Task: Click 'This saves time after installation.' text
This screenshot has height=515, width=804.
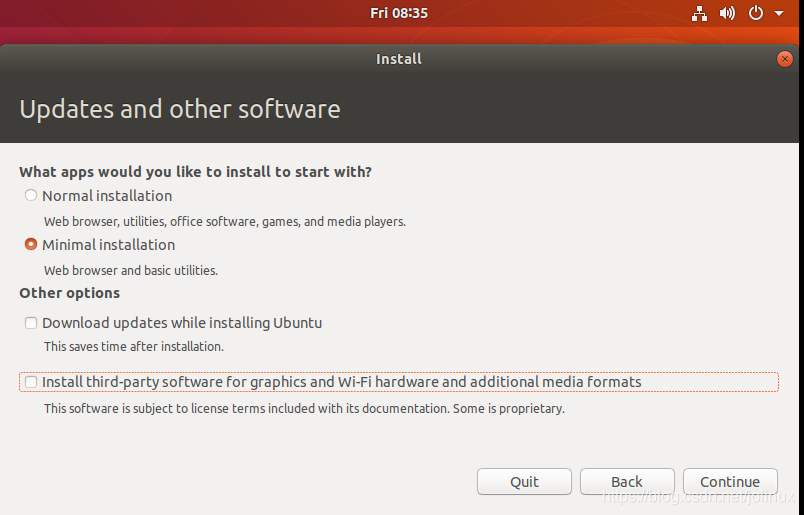Action: click(134, 347)
